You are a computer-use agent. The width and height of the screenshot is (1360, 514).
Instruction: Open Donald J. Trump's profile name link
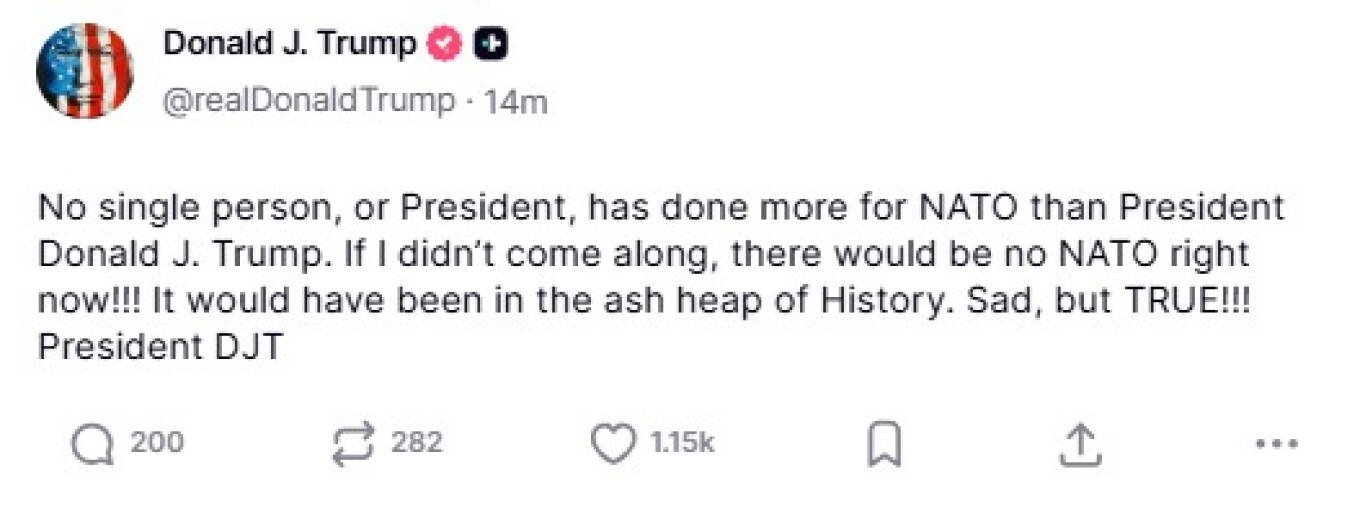[289, 44]
